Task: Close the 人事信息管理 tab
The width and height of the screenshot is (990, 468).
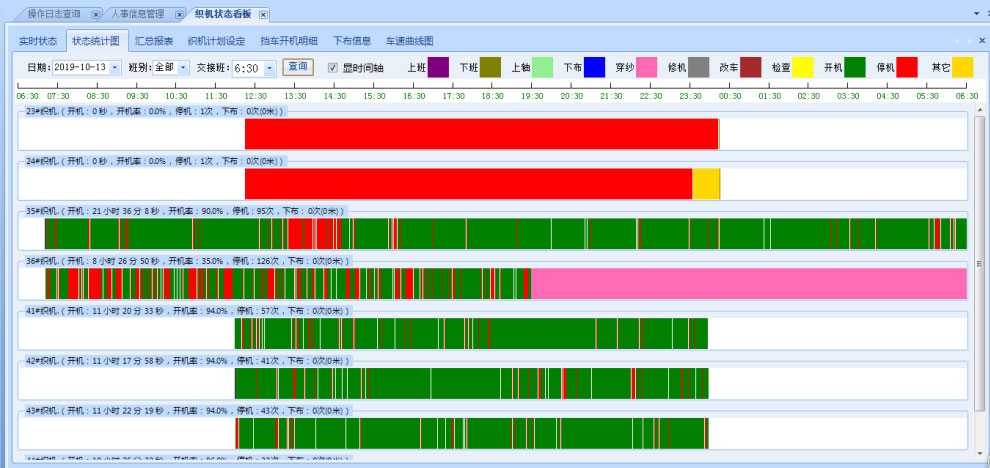Action: [179, 14]
